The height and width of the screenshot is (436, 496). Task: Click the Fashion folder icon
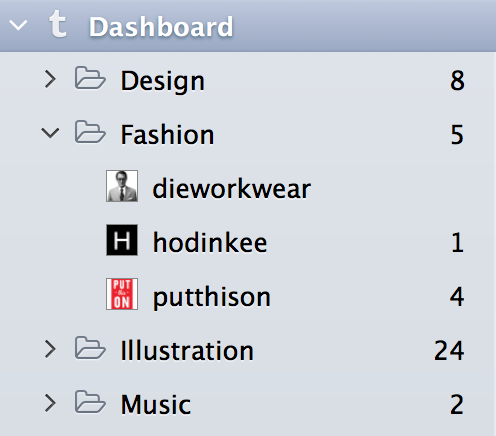click(90, 132)
